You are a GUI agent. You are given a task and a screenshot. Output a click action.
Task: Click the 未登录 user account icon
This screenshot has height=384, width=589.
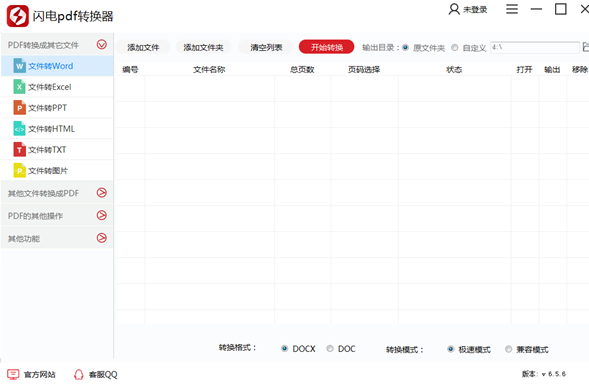coord(454,9)
